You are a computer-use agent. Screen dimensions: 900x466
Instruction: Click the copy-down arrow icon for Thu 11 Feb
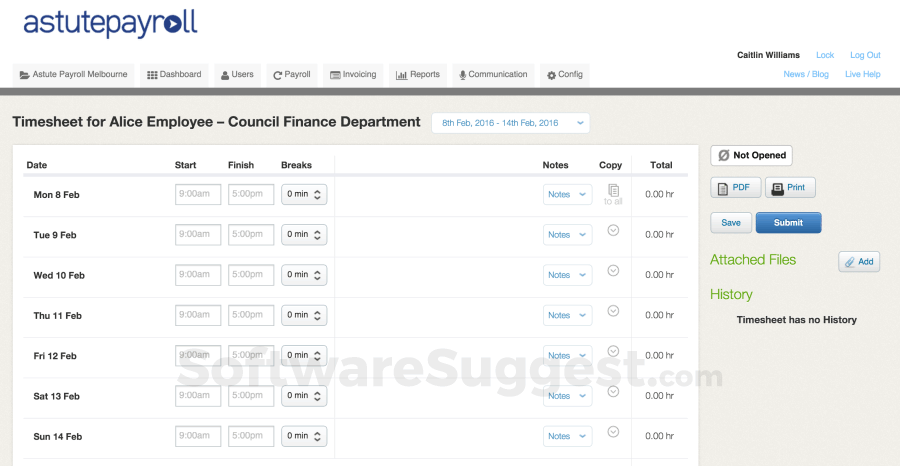tap(614, 311)
